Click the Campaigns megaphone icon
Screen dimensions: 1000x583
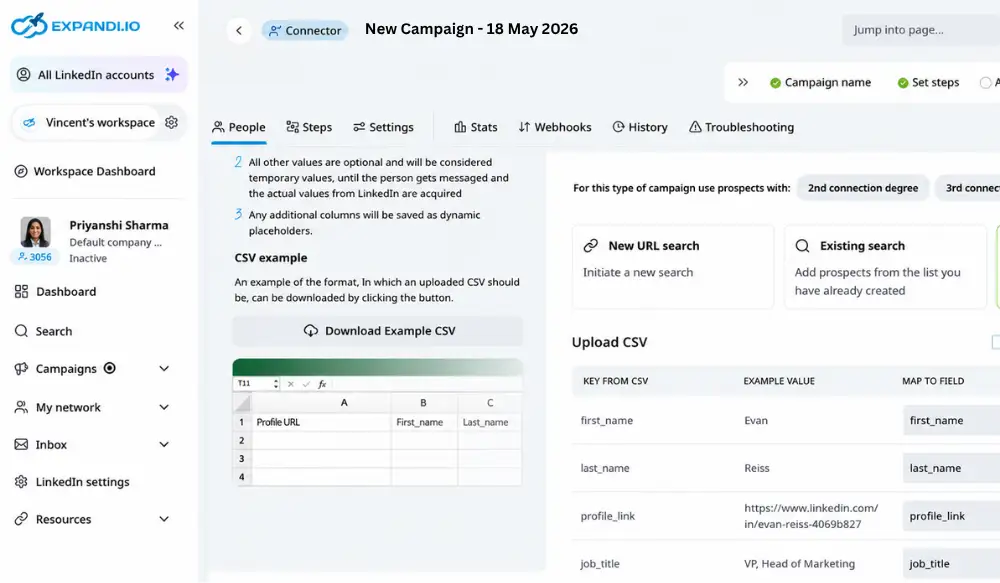(x=21, y=369)
